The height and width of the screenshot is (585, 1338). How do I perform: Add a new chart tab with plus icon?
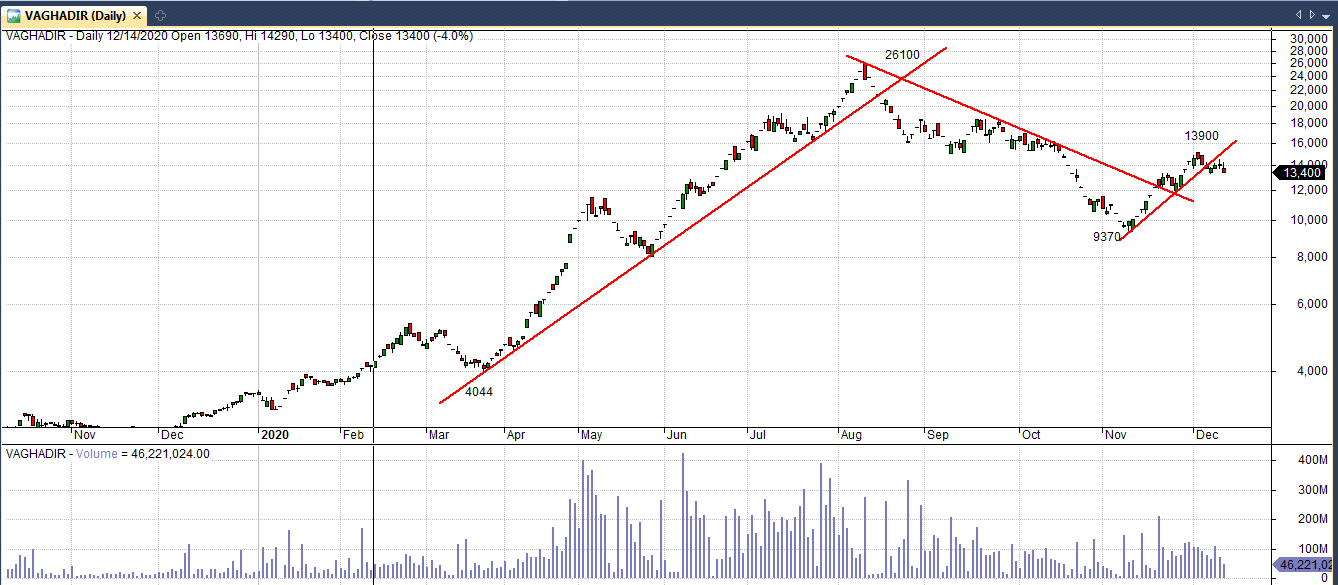coord(161,15)
